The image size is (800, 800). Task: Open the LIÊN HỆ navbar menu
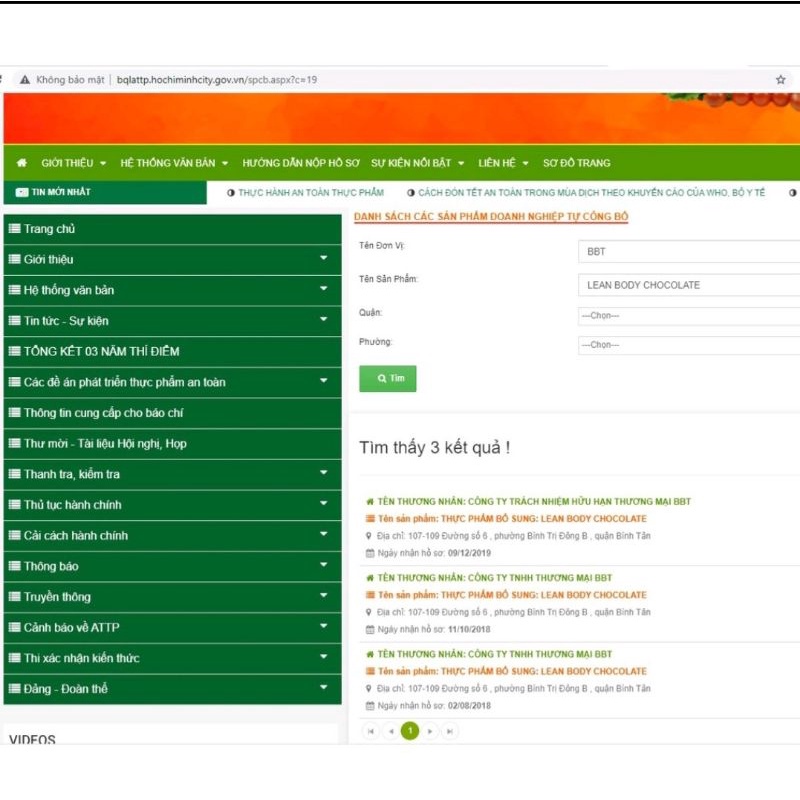(x=503, y=163)
